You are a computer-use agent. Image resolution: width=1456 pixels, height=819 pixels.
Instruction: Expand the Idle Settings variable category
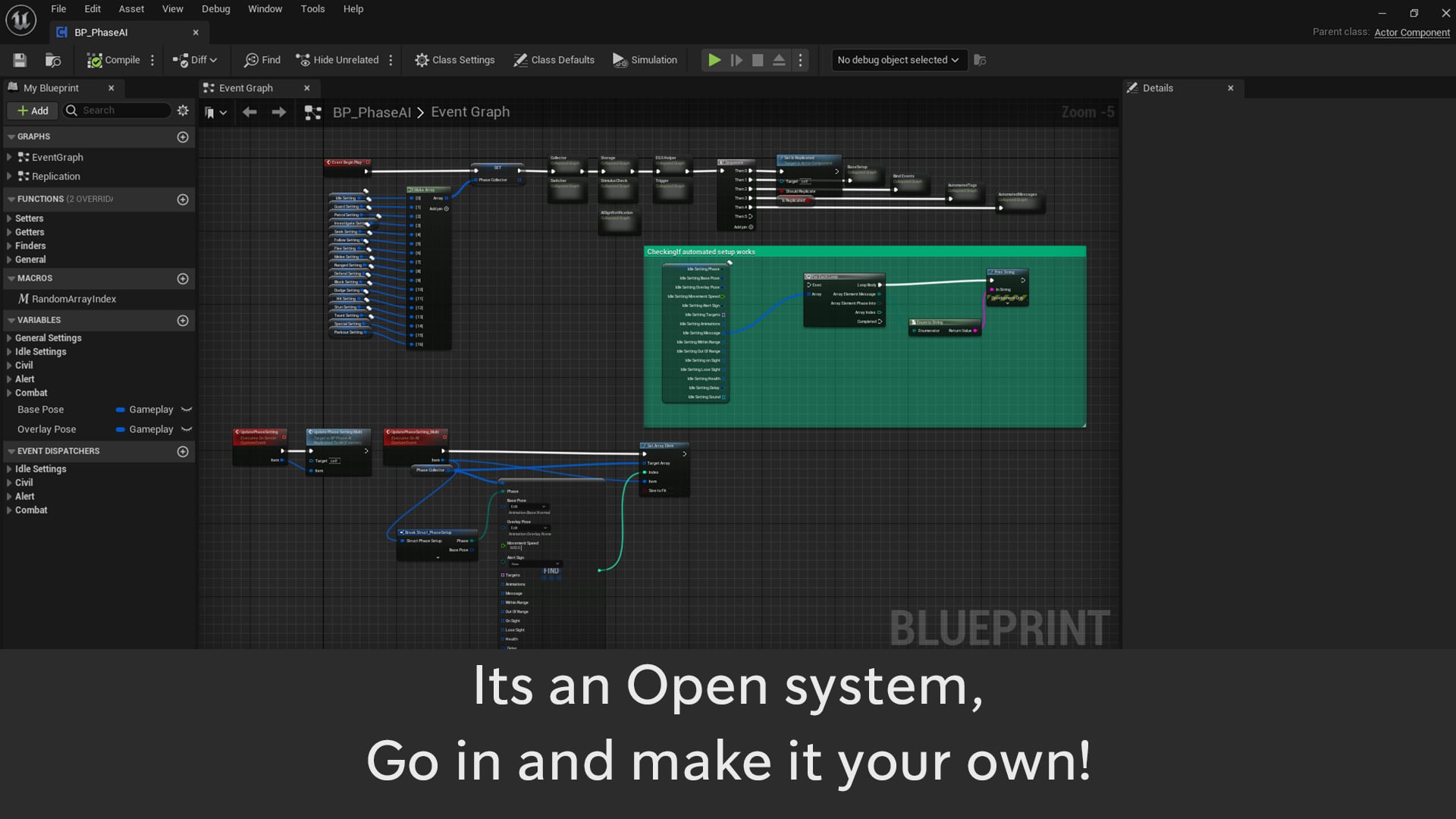tap(11, 352)
